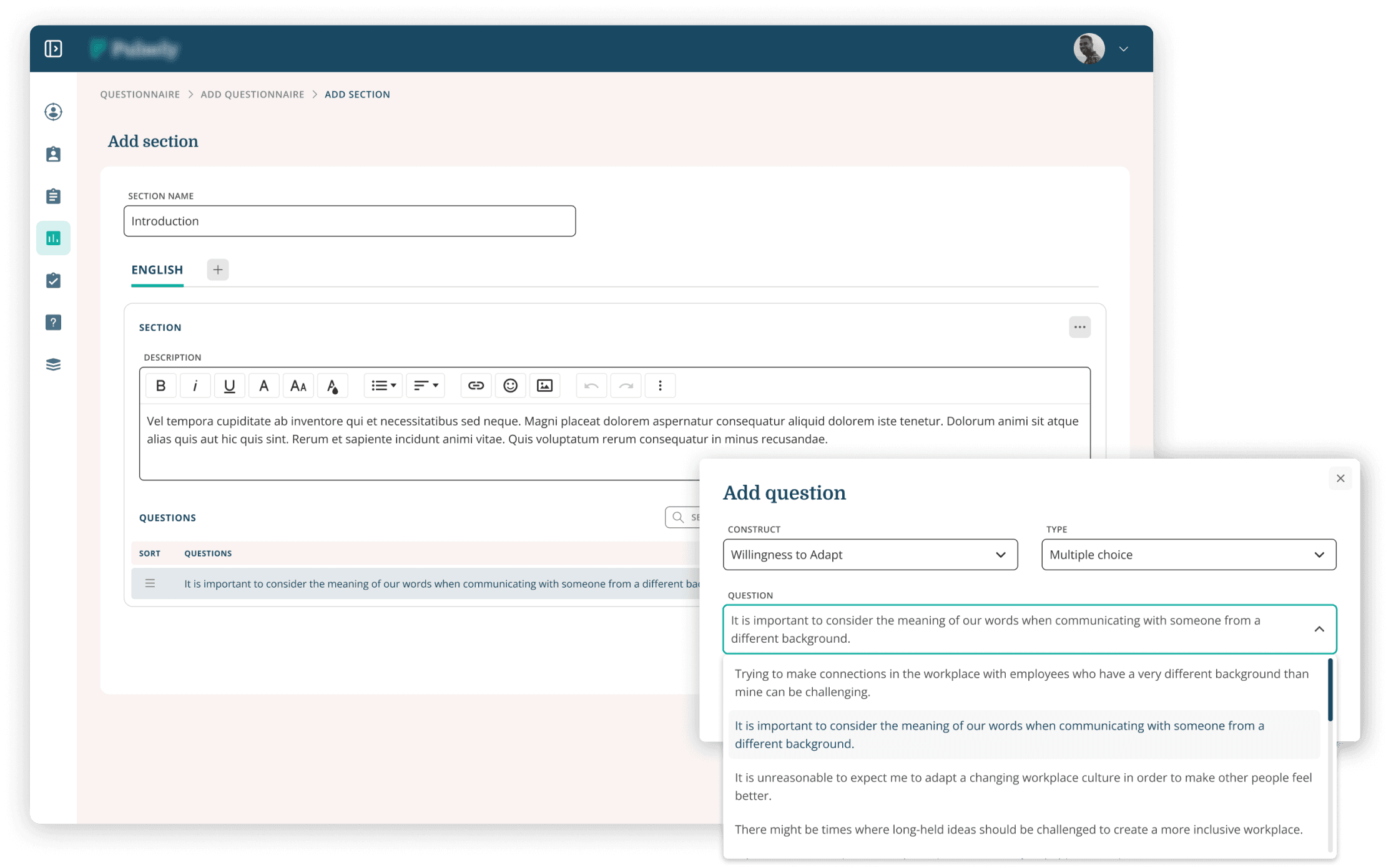Open the Construct dropdown Willingness to Adapt
The width and height of the screenshot is (1391, 868).
(870, 555)
